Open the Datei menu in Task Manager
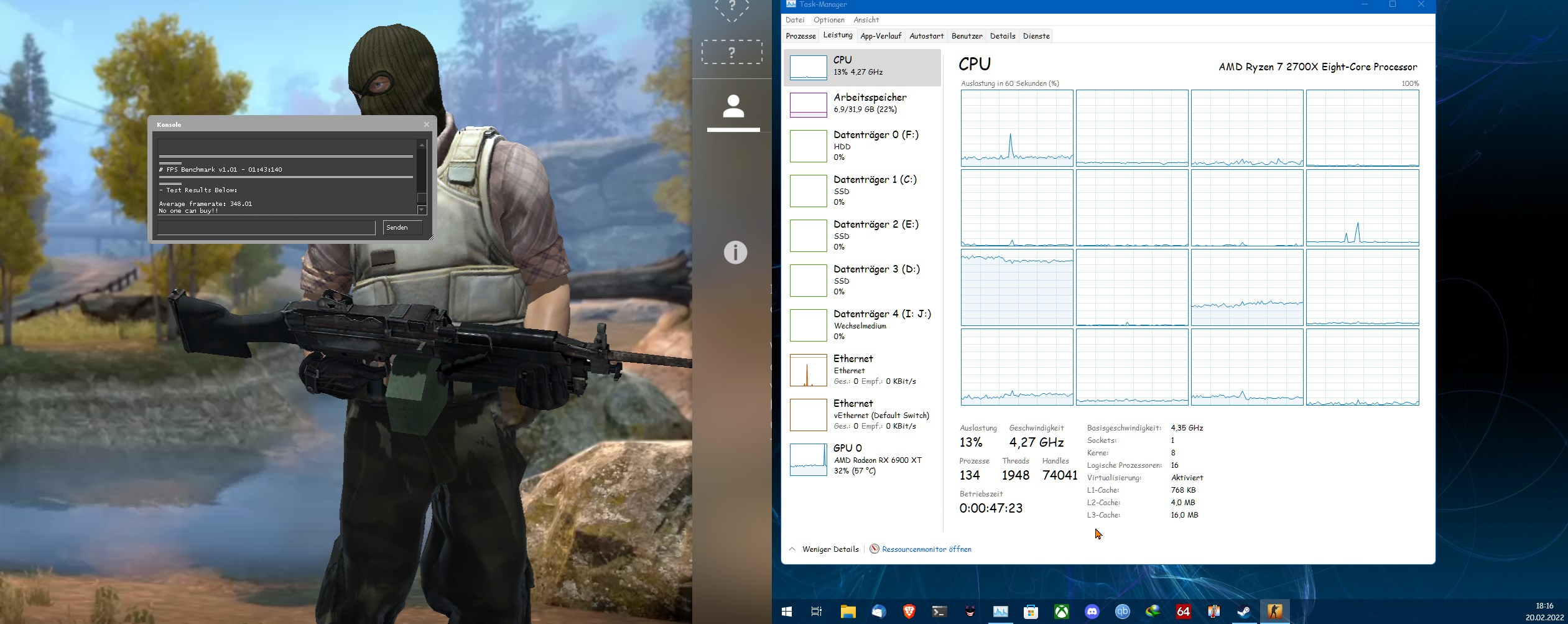 coord(795,20)
